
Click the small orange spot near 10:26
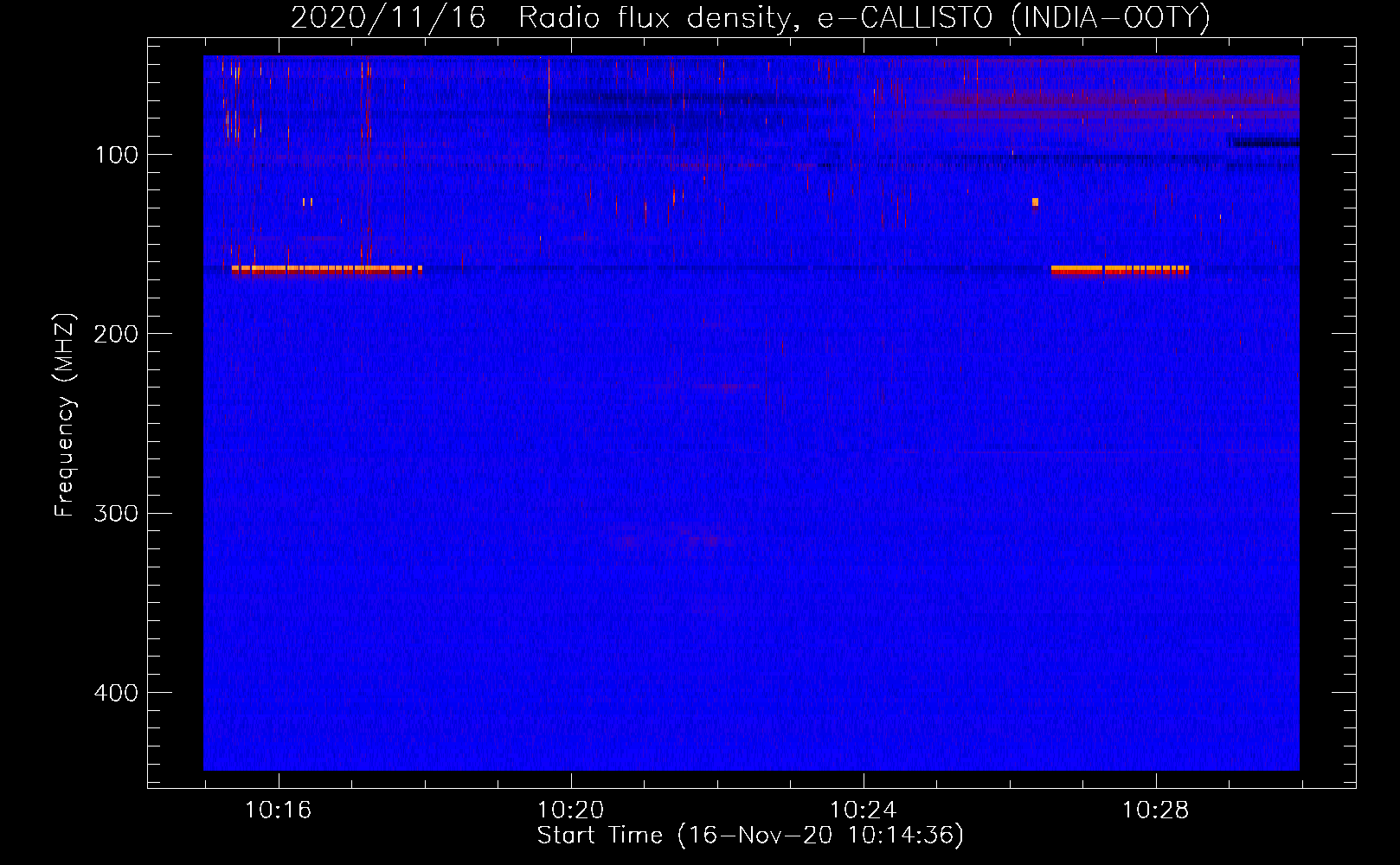click(1035, 202)
